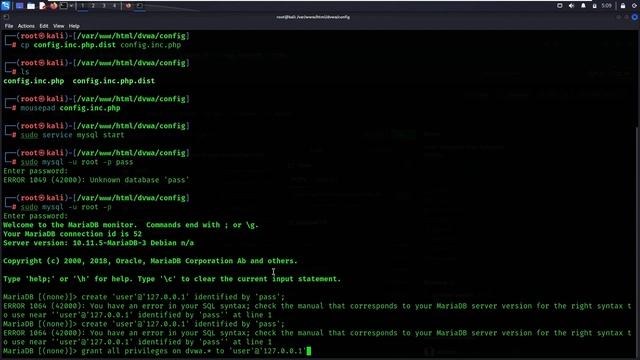
Task: Switch to workspace 2
Action: coord(93,6)
